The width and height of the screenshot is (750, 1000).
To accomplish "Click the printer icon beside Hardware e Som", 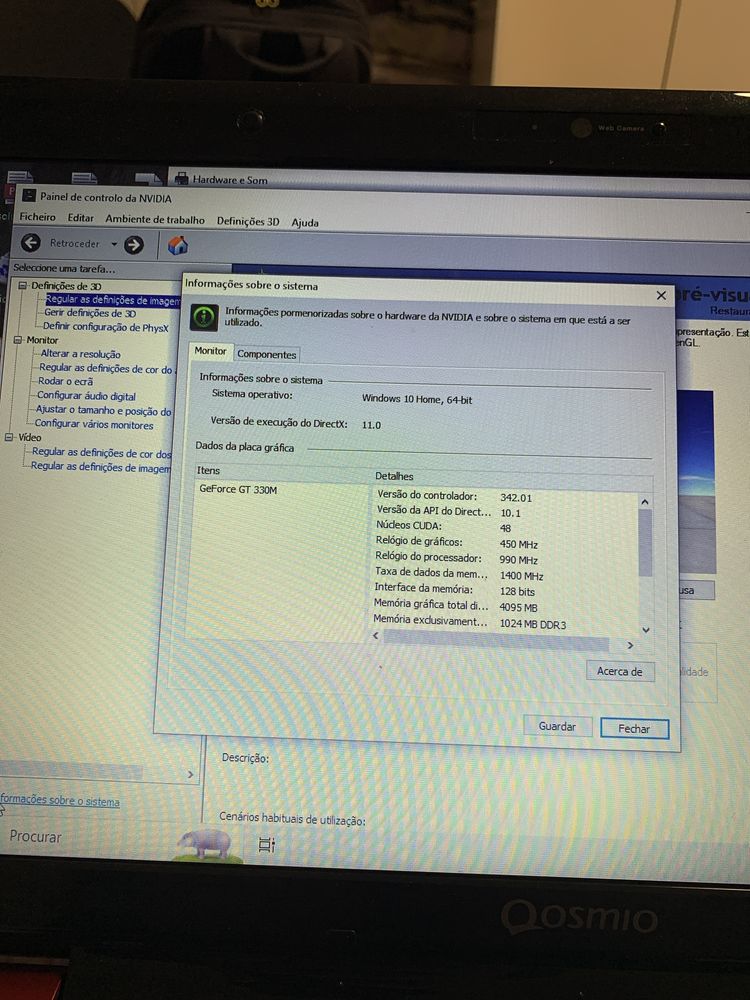I will [x=182, y=178].
